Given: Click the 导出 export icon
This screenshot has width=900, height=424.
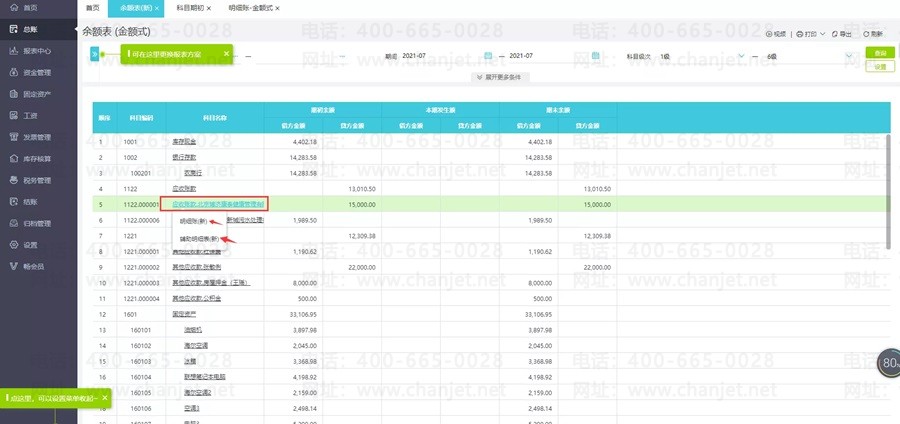Looking at the screenshot, I should point(835,34).
